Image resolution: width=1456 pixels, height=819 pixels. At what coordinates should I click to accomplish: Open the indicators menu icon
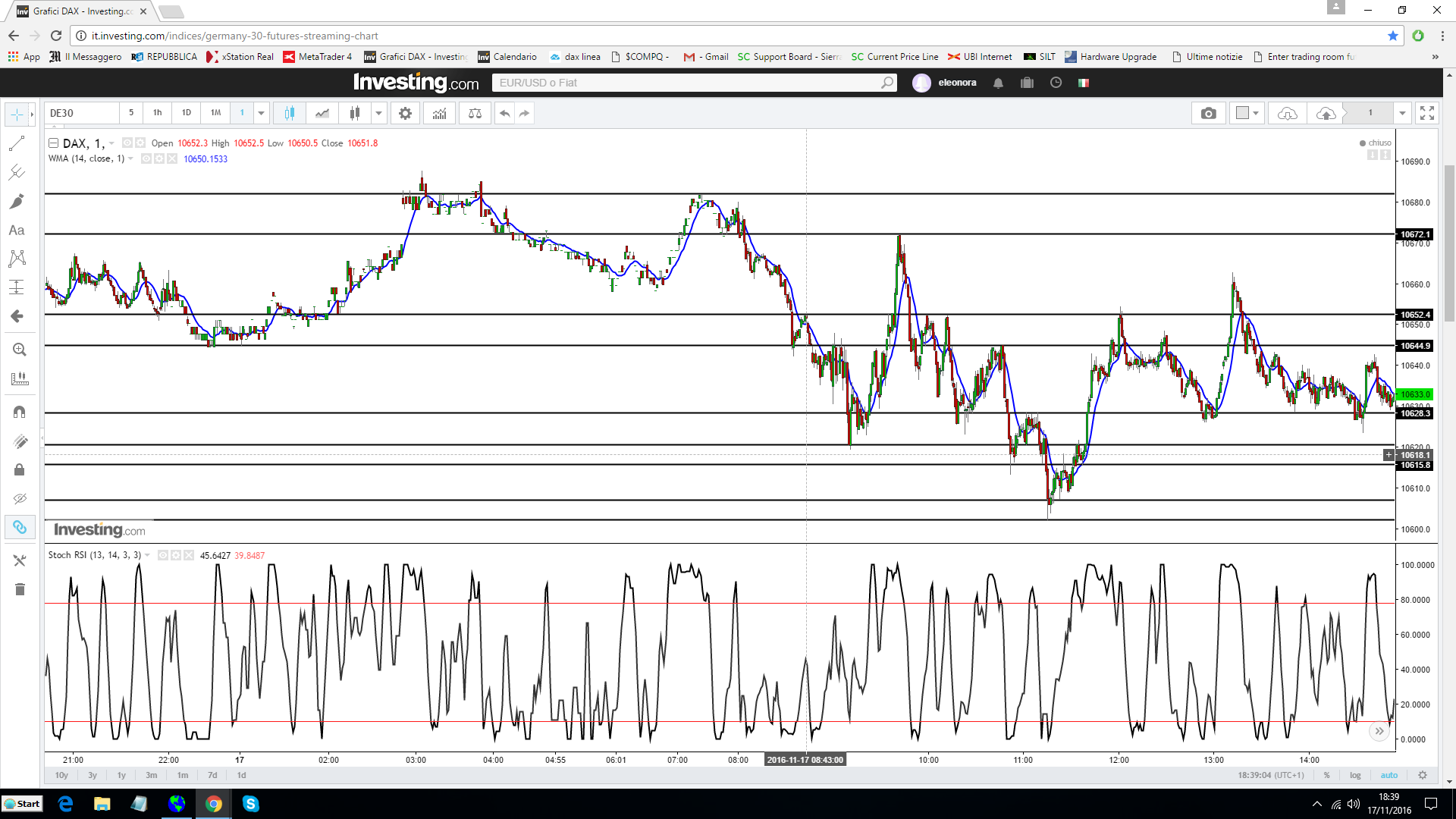click(439, 113)
